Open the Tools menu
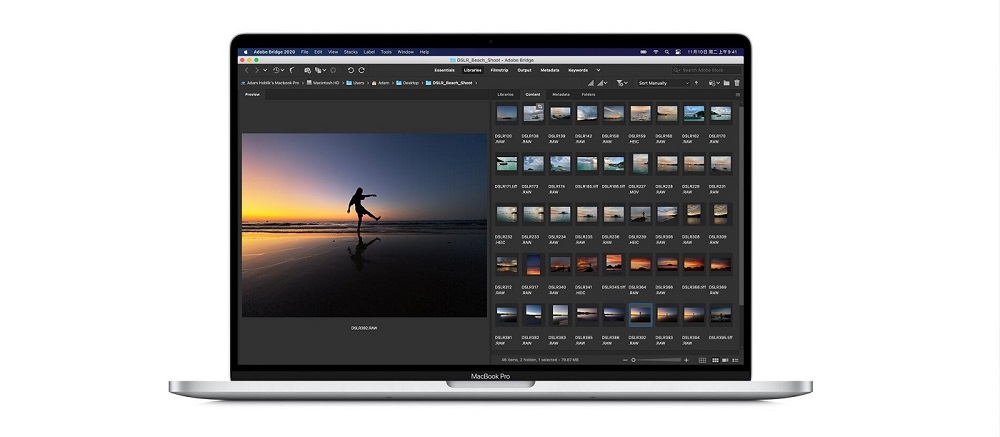Viewport: 1000px width, 437px height. [x=386, y=52]
